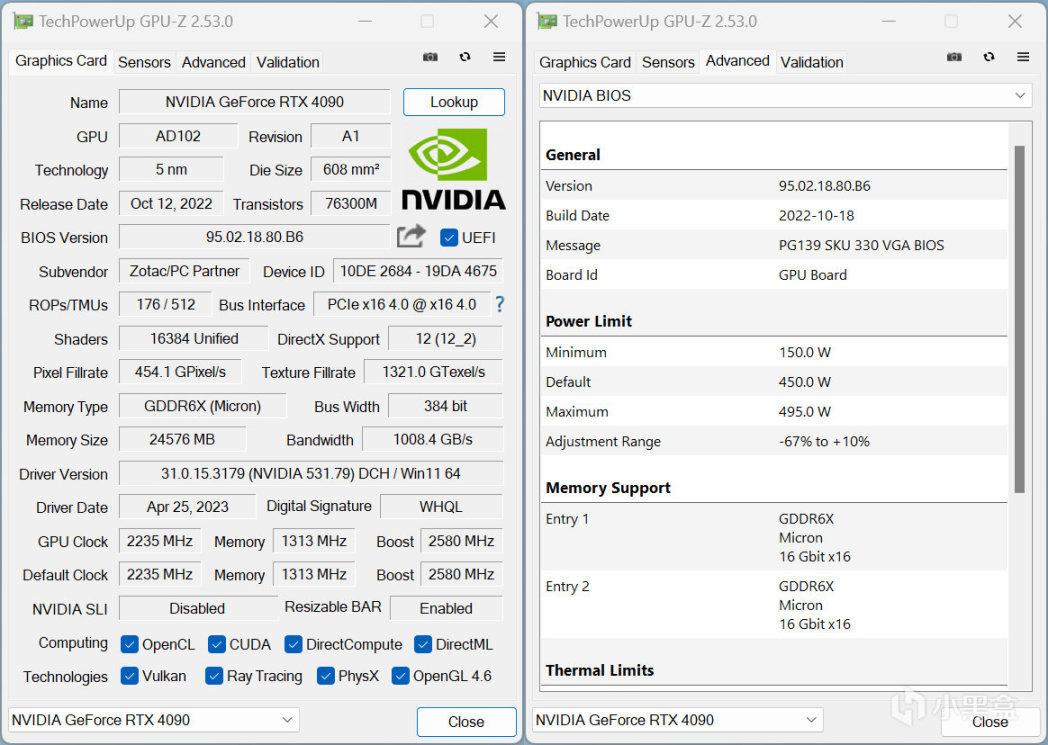Image resolution: width=1048 pixels, height=745 pixels.
Task: Click the NVIDIA logo in left window
Action: tap(453, 170)
